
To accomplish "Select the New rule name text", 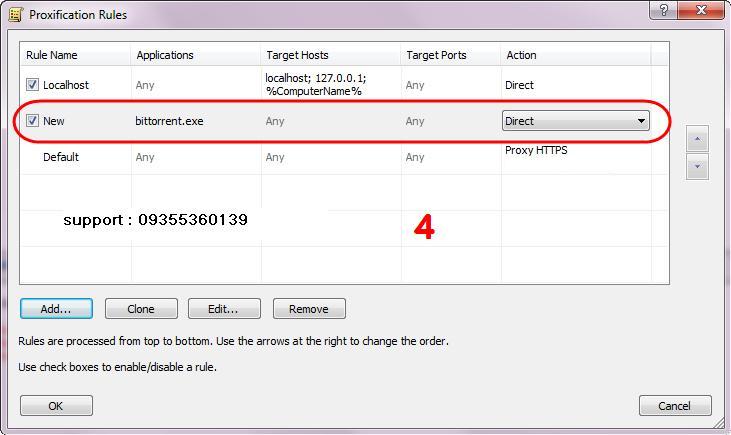I will pos(54,121).
